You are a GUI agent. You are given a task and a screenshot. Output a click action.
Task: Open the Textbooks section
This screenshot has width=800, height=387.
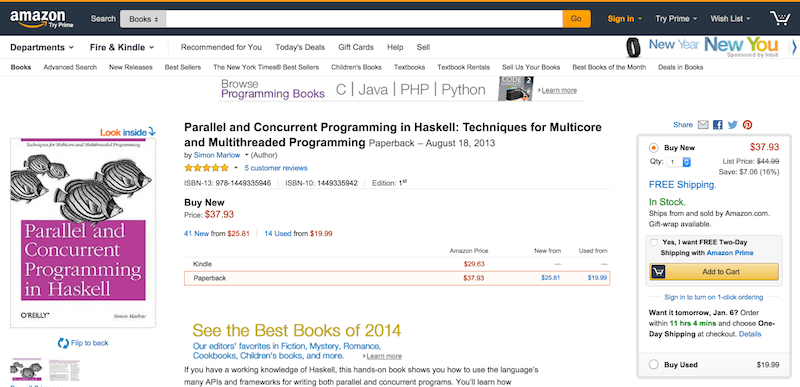coord(409,67)
